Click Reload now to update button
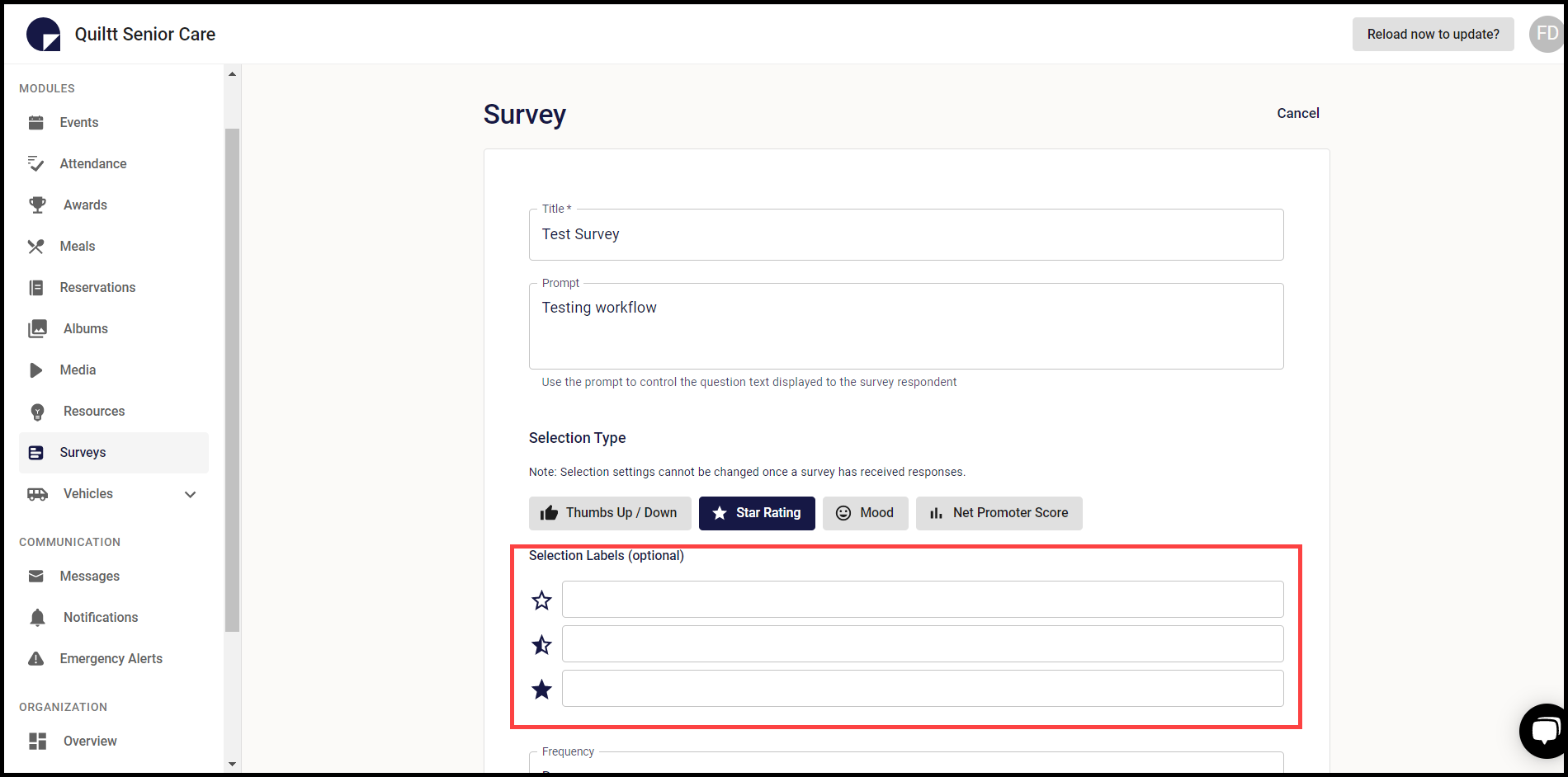1568x777 pixels. pos(1433,35)
